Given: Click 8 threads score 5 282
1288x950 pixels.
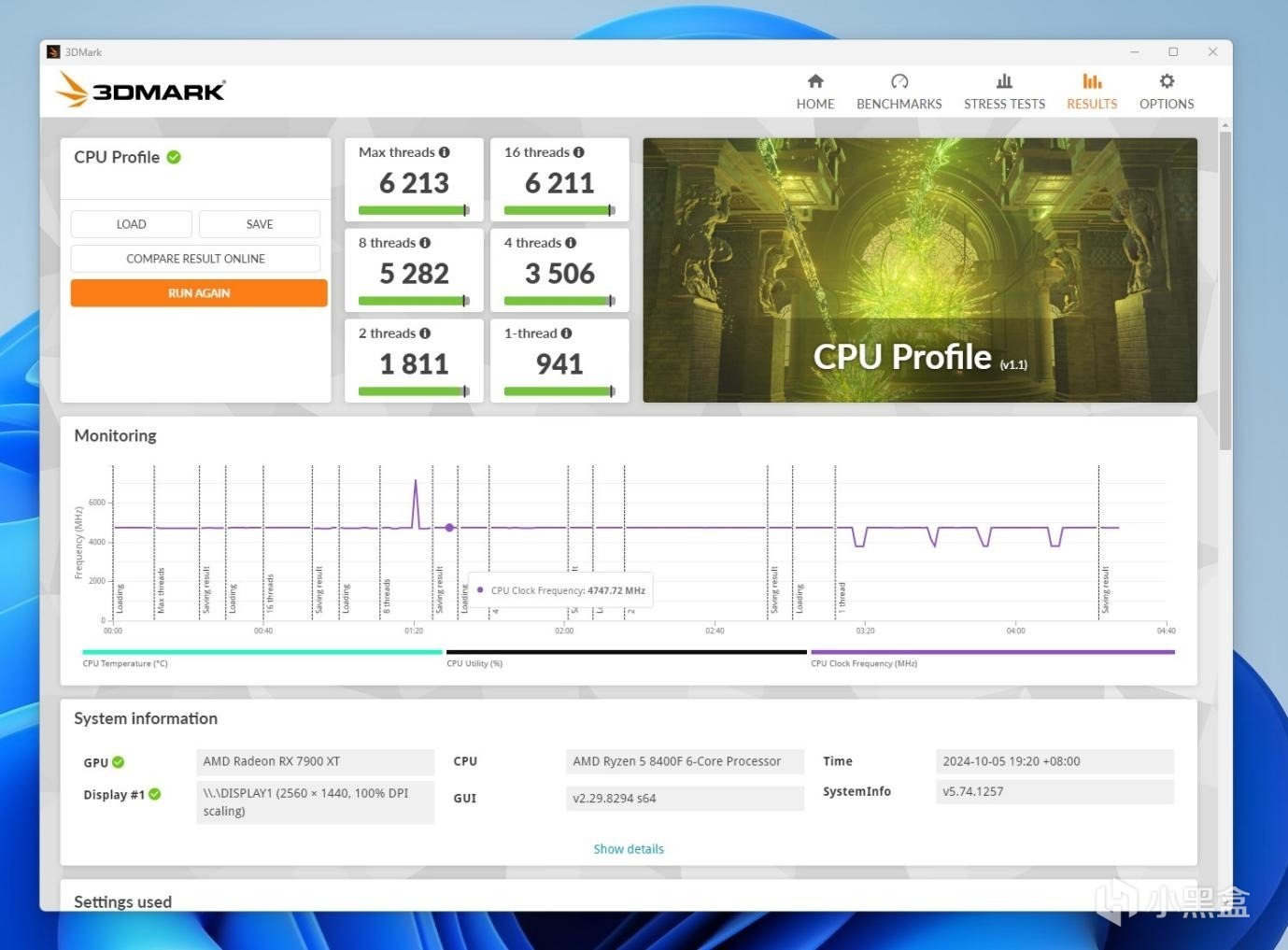Looking at the screenshot, I should coord(414,274).
